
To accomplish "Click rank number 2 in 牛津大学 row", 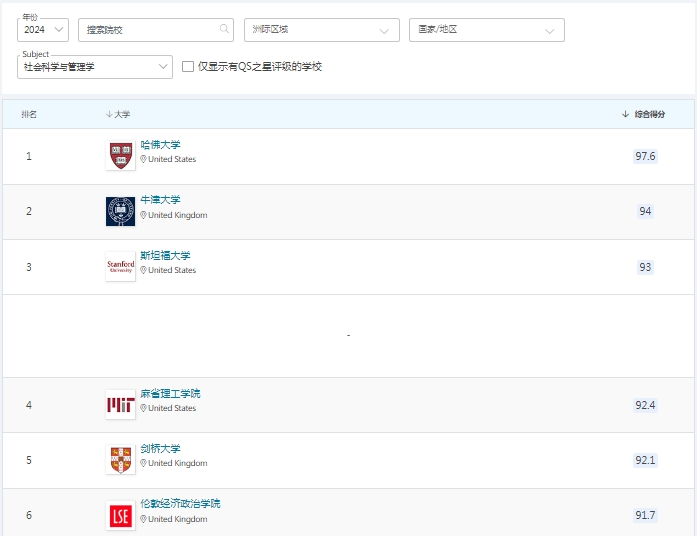I will click(29, 211).
